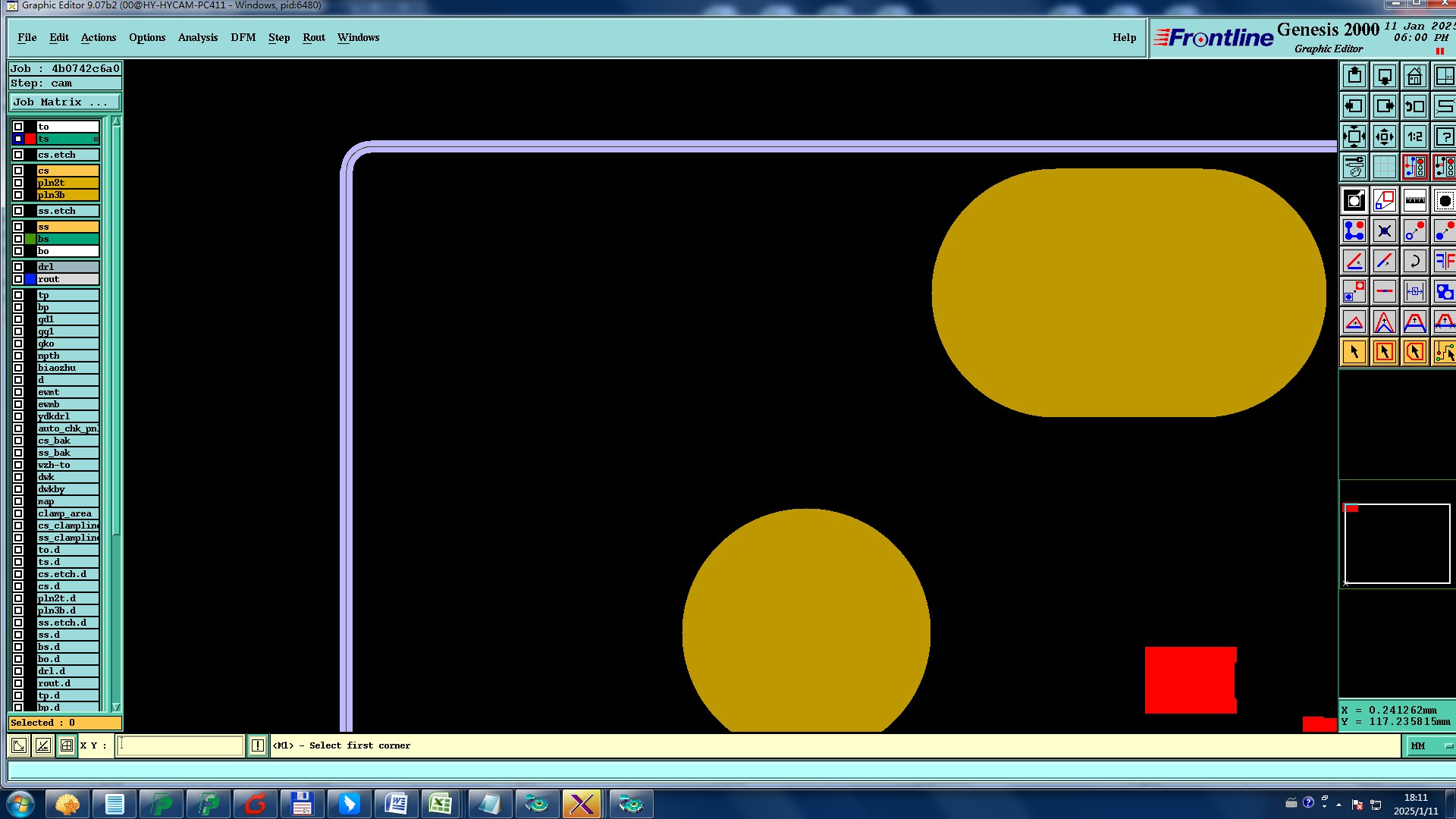This screenshot has width=1456, height=819.
Task: Click the red color swatch of ts layer
Action: point(30,139)
